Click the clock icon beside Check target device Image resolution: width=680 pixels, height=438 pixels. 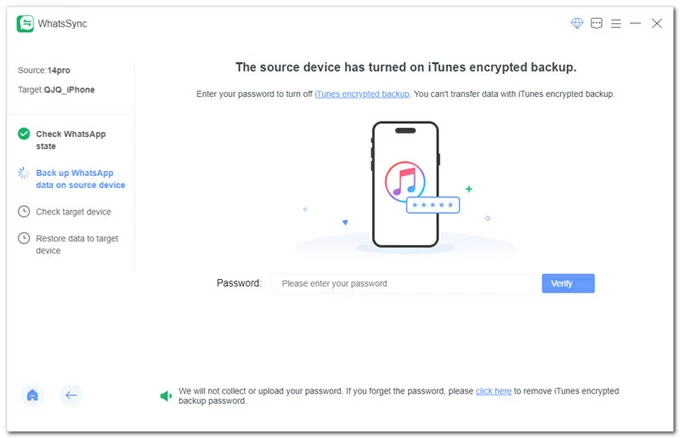coord(24,212)
